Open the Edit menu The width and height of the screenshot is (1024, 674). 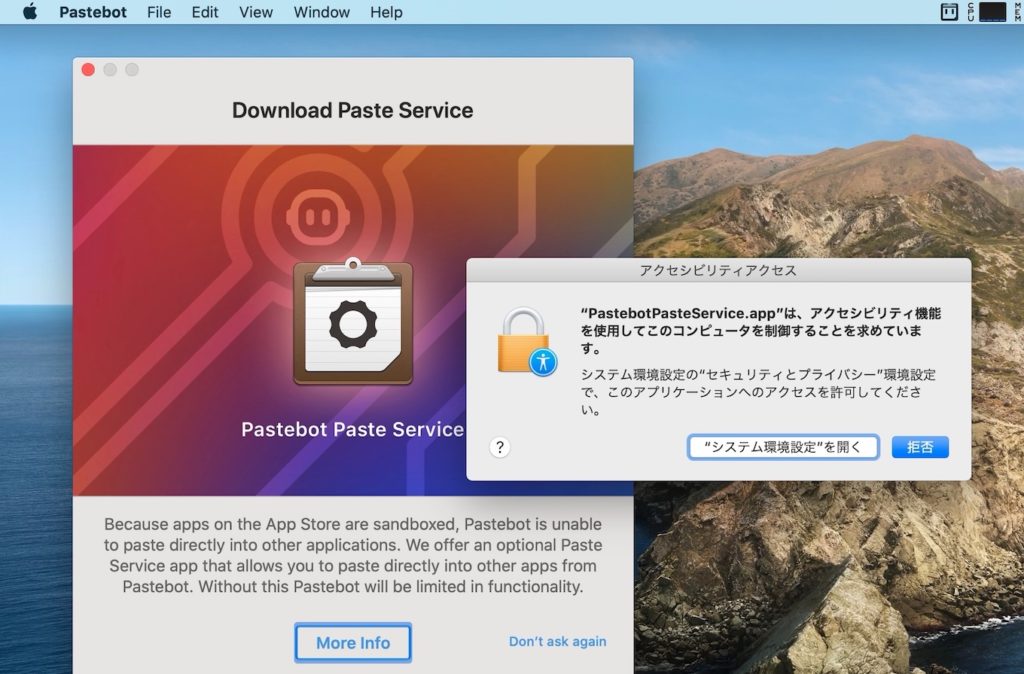click(x=204, y=12)
